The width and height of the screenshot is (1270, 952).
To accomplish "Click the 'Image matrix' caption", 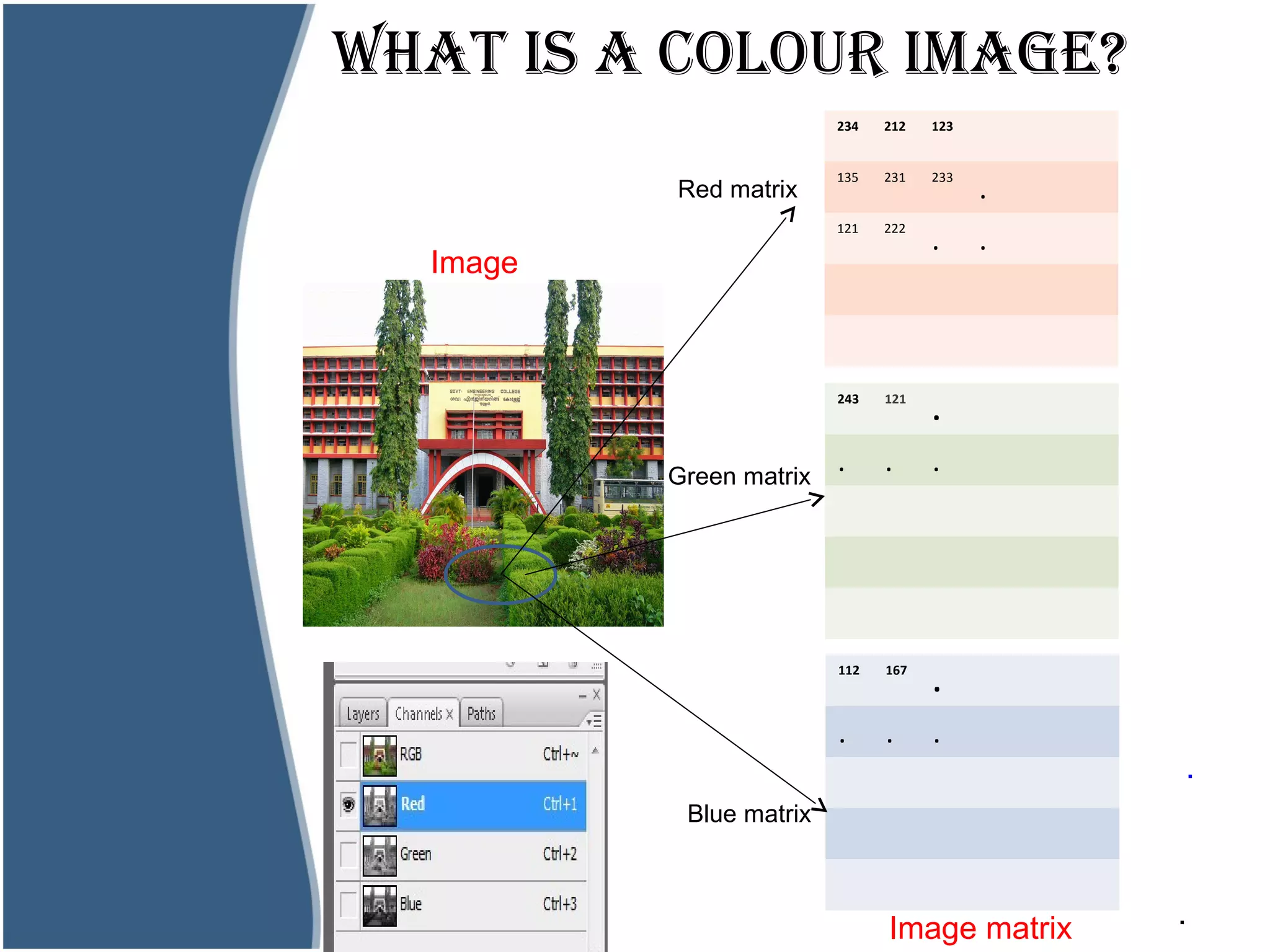I will [x=980, y=928].
